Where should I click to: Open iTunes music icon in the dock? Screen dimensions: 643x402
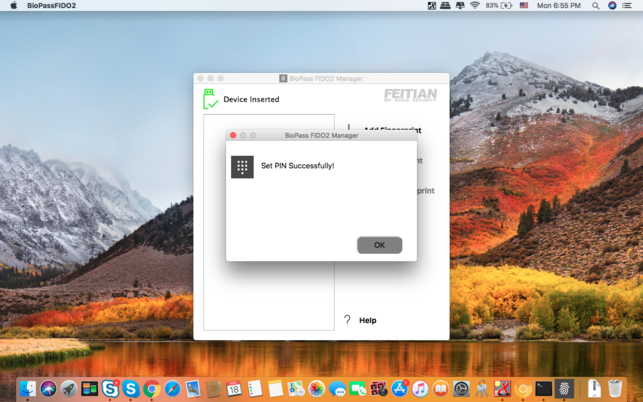(x=420, y=388)
